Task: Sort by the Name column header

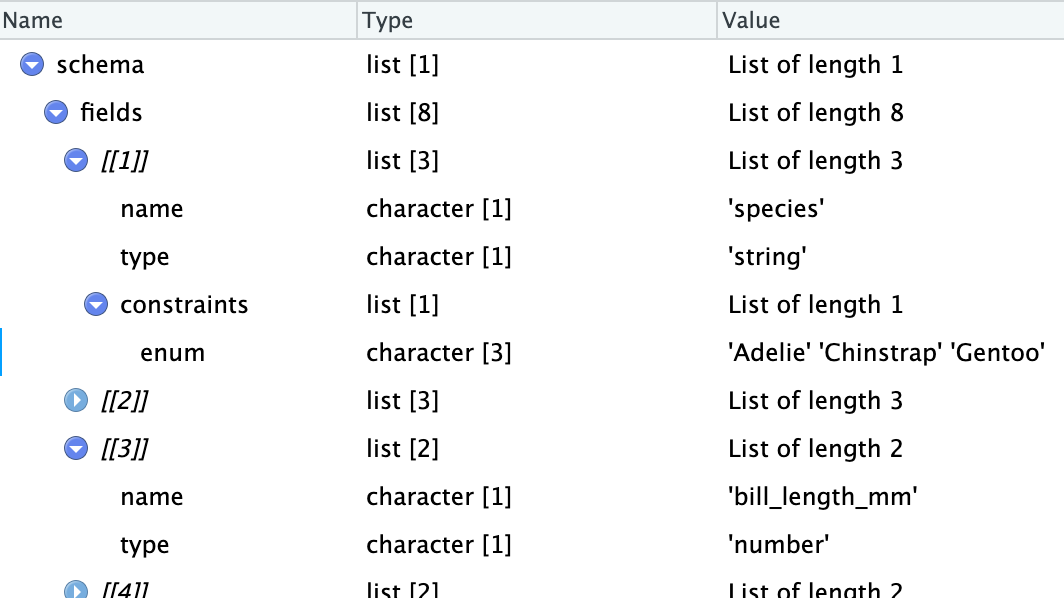Action: pos(178,20)
